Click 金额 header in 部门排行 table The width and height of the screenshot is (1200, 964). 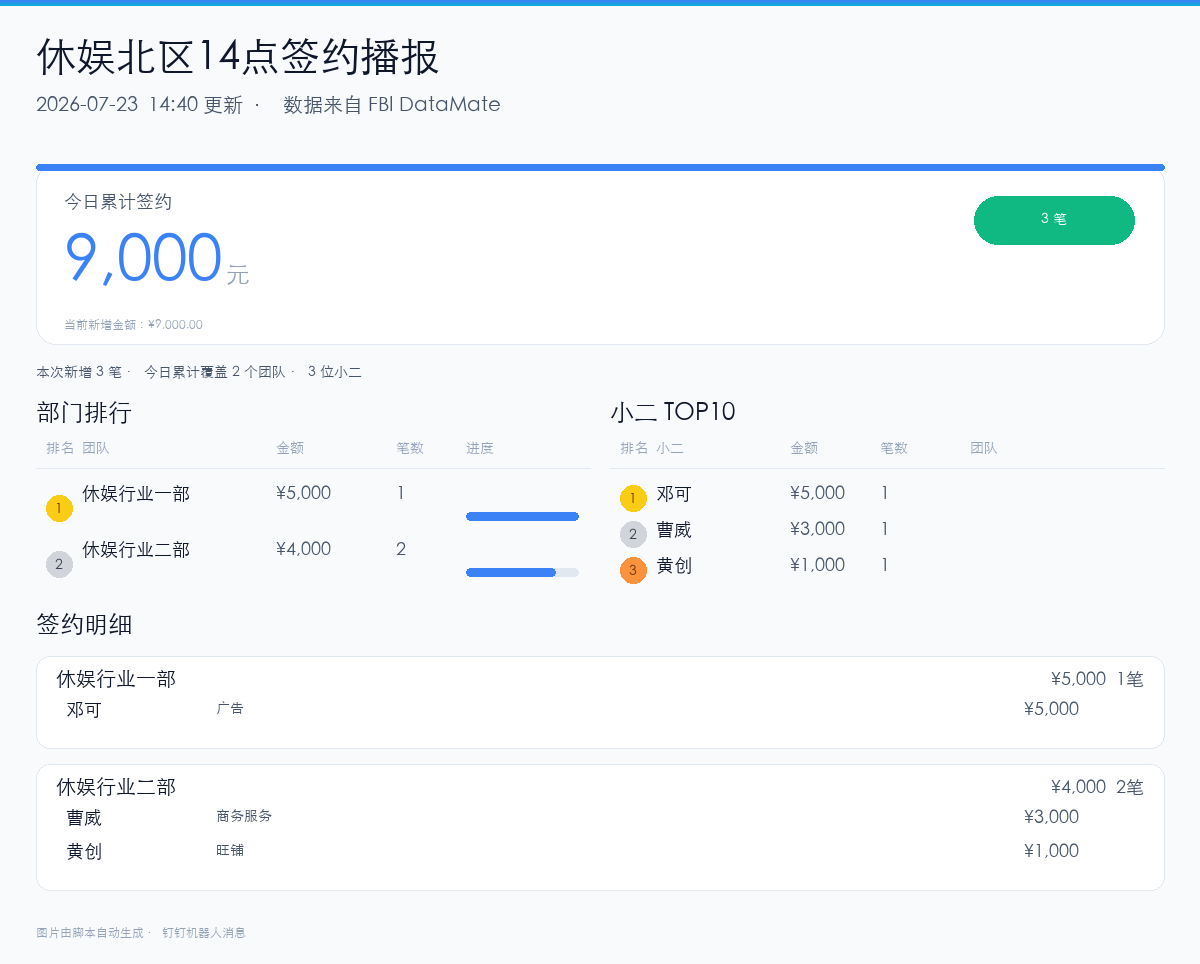point(290,448)
